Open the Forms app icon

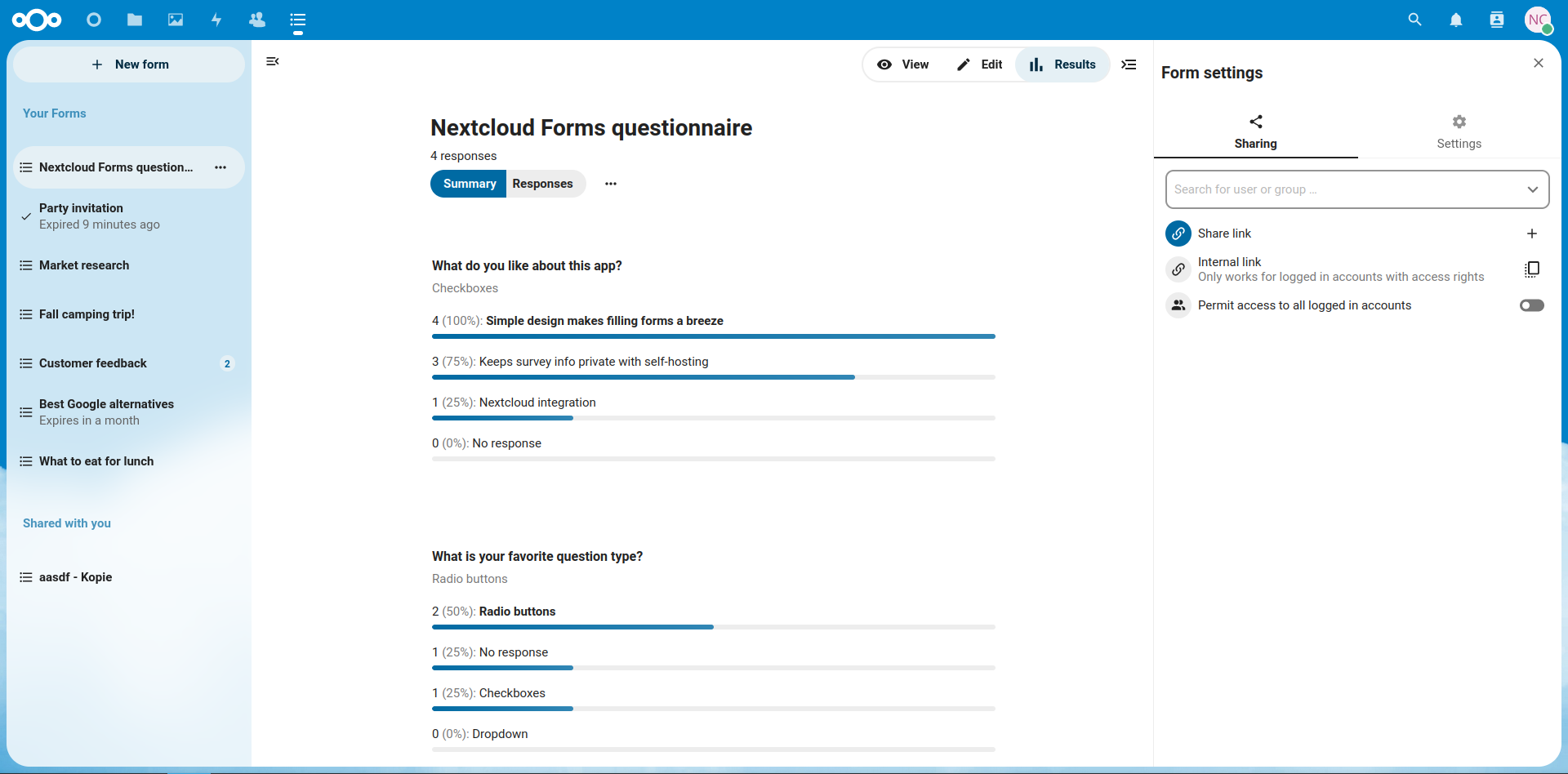298,20
